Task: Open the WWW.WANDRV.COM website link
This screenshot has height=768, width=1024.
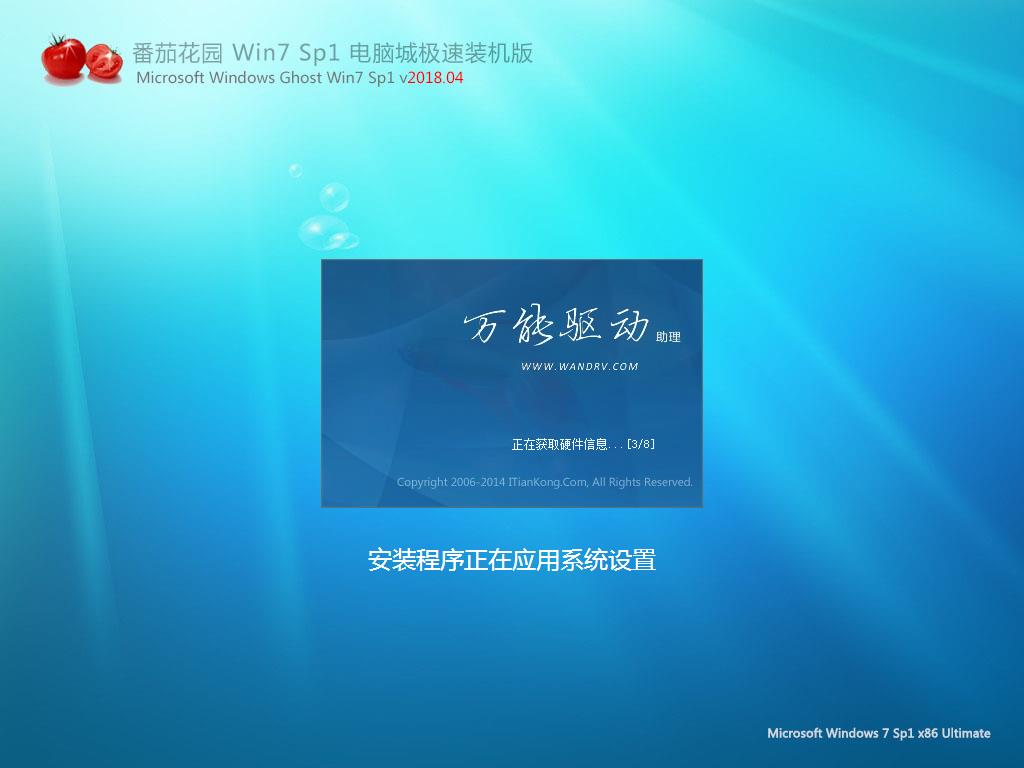Action: tap(580, 366)
